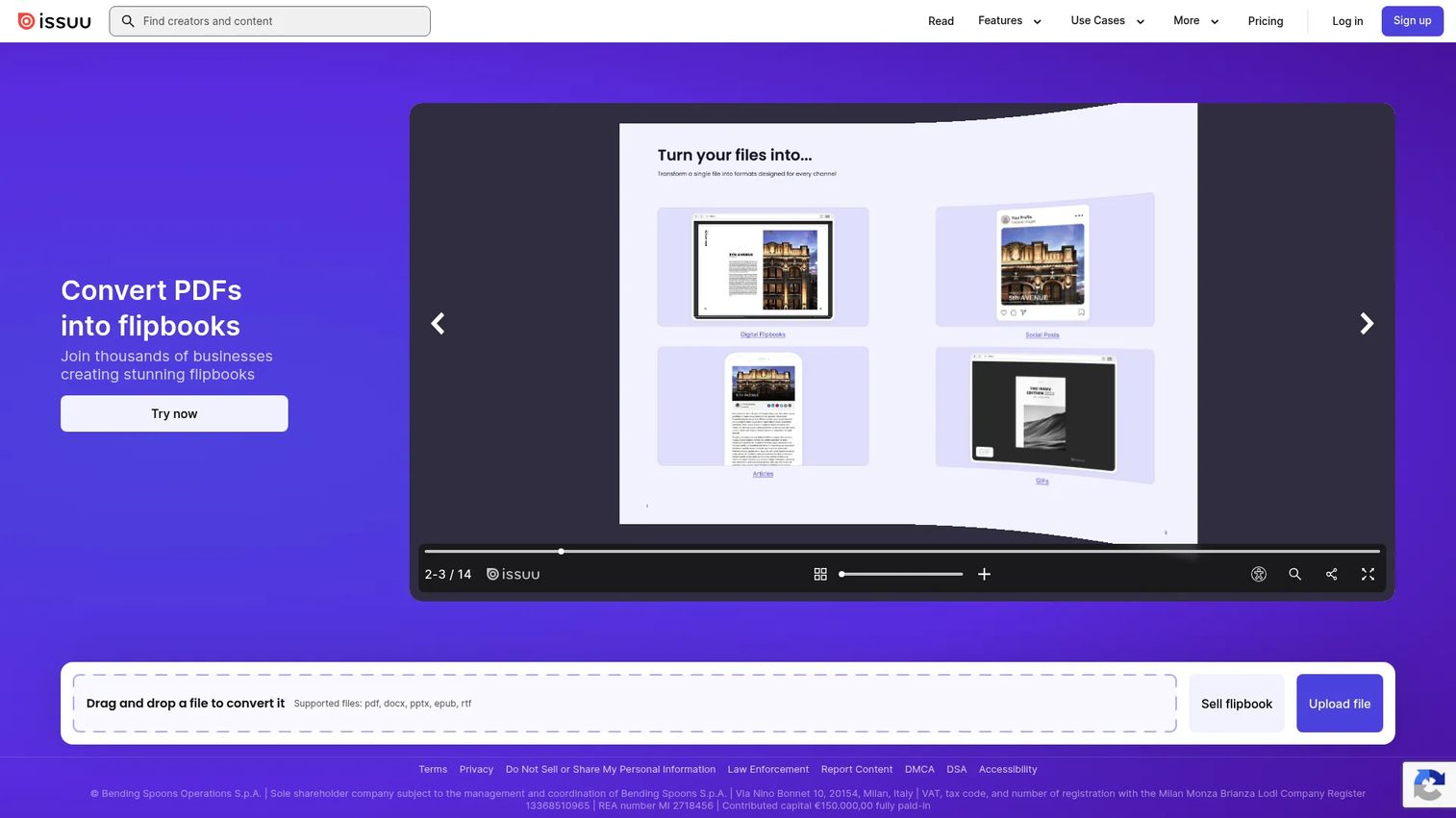
Task: Click the issuu logo in viewer toolbar
Action: [513, 574]
